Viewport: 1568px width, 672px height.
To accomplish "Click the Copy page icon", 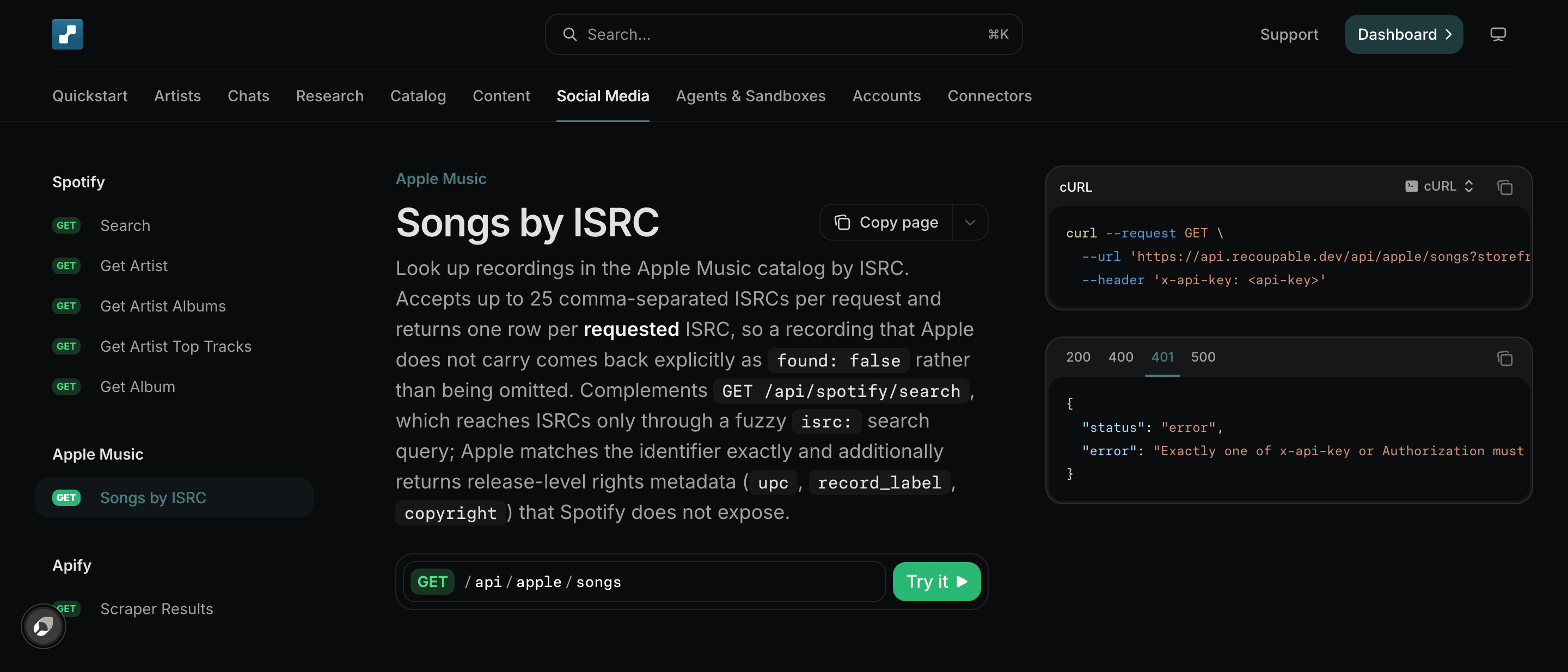I will (x=842, y=222).
